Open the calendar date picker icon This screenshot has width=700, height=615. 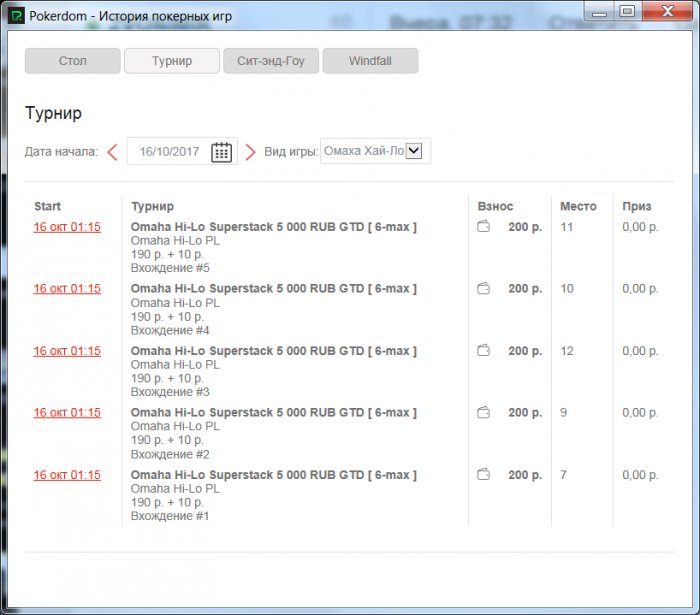coord(222,152)
